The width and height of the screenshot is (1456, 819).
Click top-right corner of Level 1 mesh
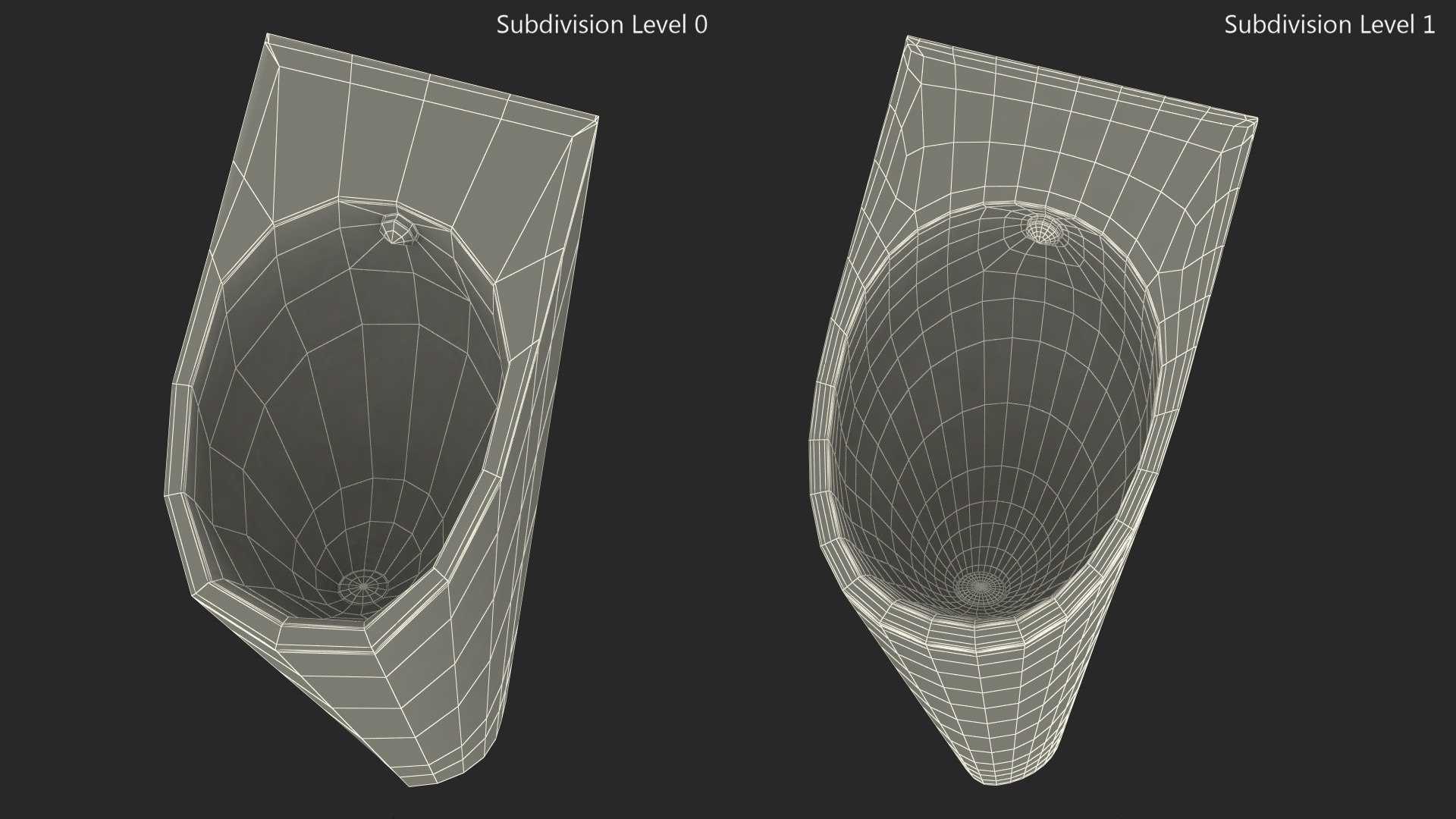(1256, 120)
